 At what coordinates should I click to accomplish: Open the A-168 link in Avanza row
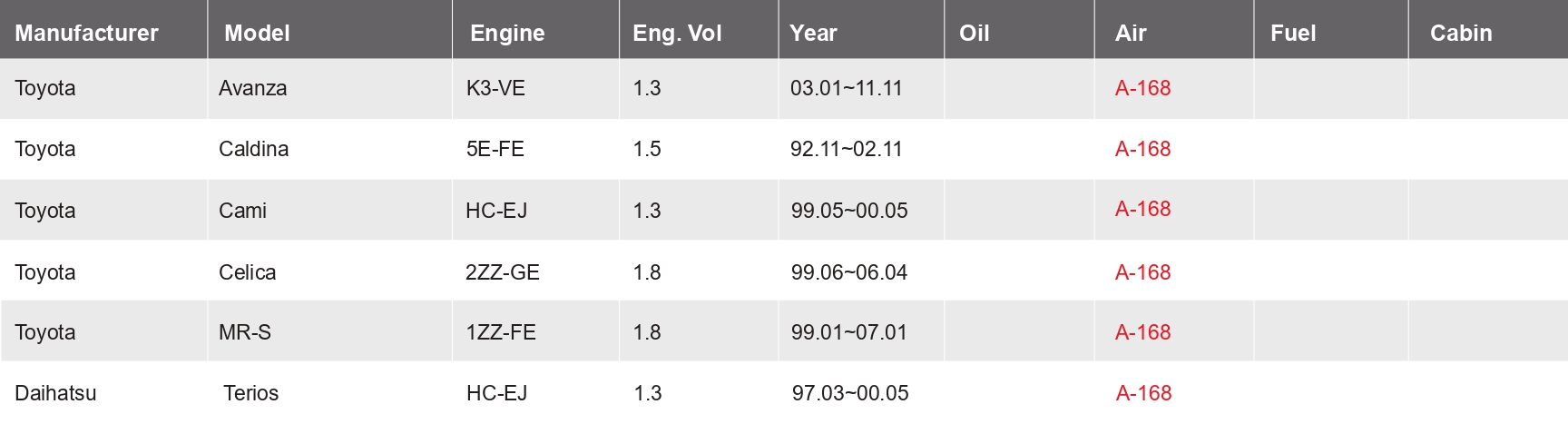(x=1142, y=88)
